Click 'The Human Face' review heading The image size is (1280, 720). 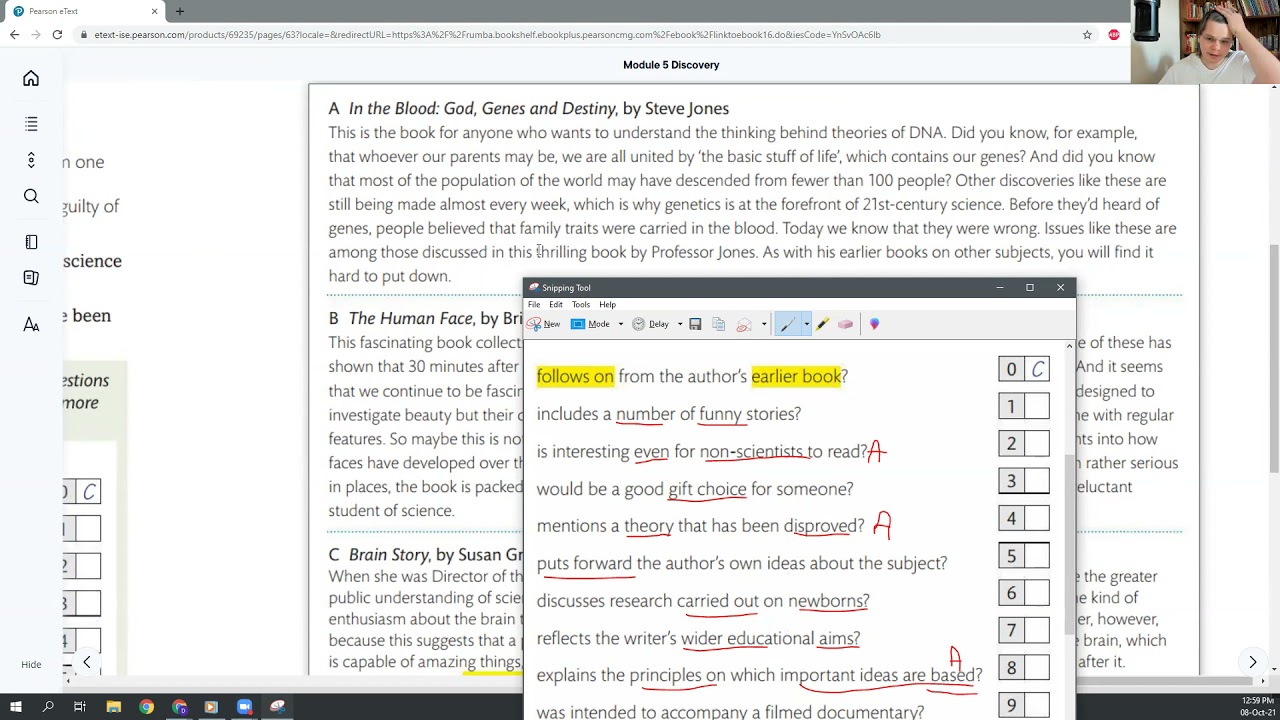425,318
